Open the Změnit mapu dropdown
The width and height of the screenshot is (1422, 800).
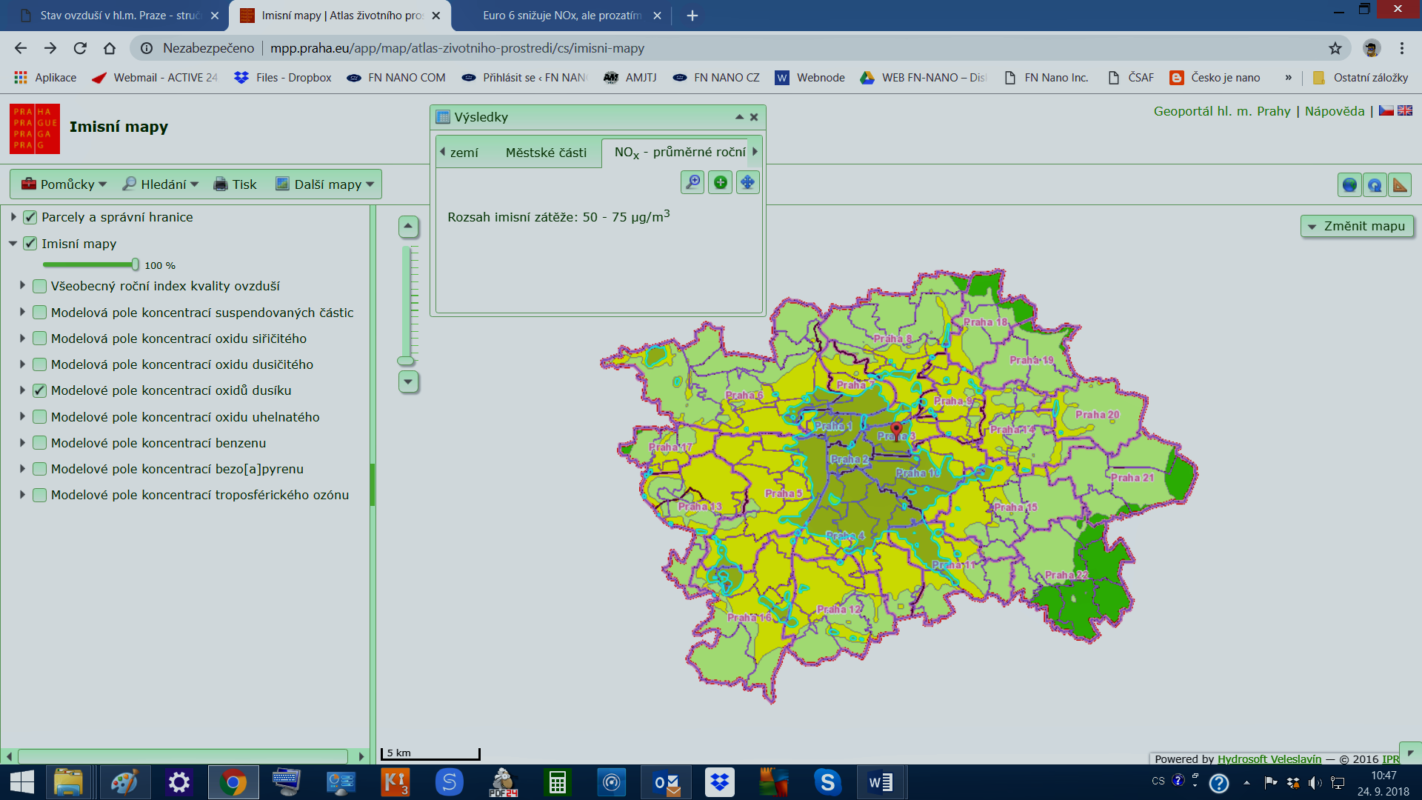[1357, 226]
